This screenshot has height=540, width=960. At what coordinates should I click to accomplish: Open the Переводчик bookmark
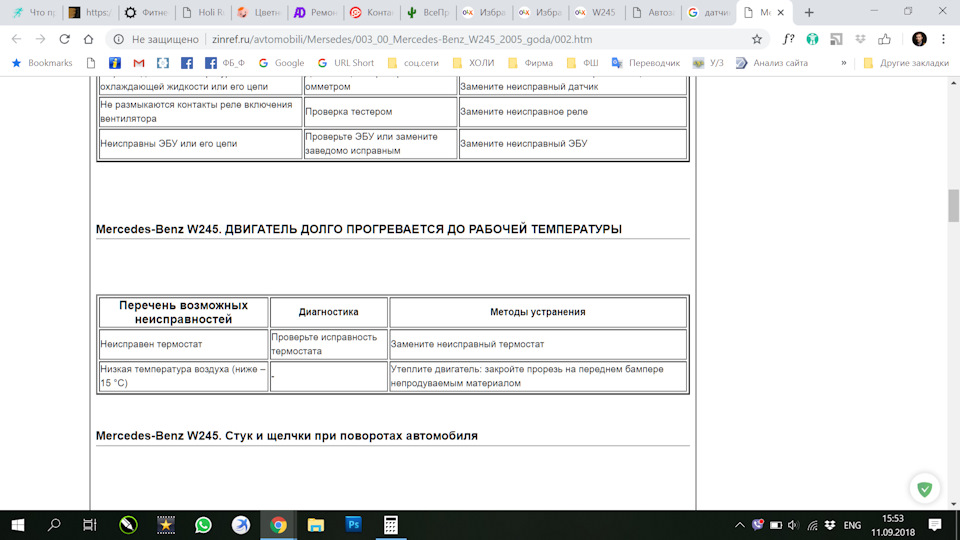(646, 63)
